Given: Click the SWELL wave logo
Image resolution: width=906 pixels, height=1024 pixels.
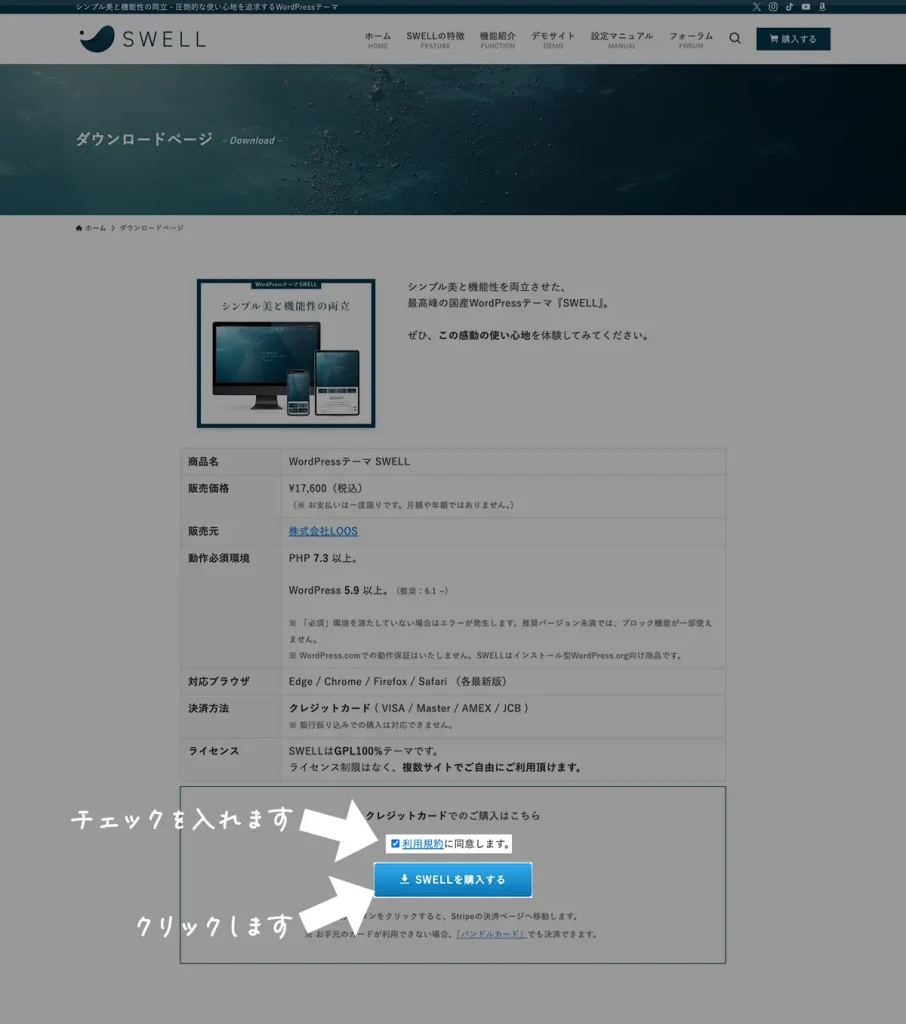Looking at the screenshot, I should (97, 39).
